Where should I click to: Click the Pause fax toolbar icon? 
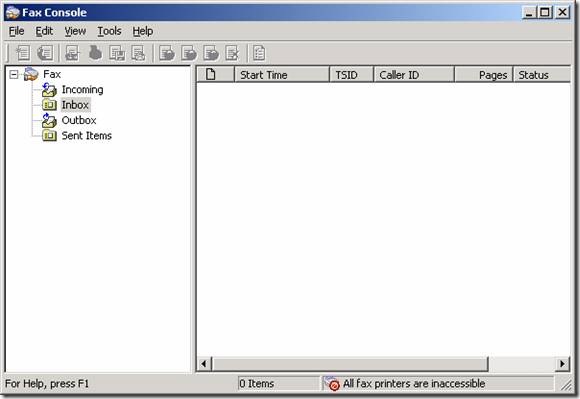point(166,53)
